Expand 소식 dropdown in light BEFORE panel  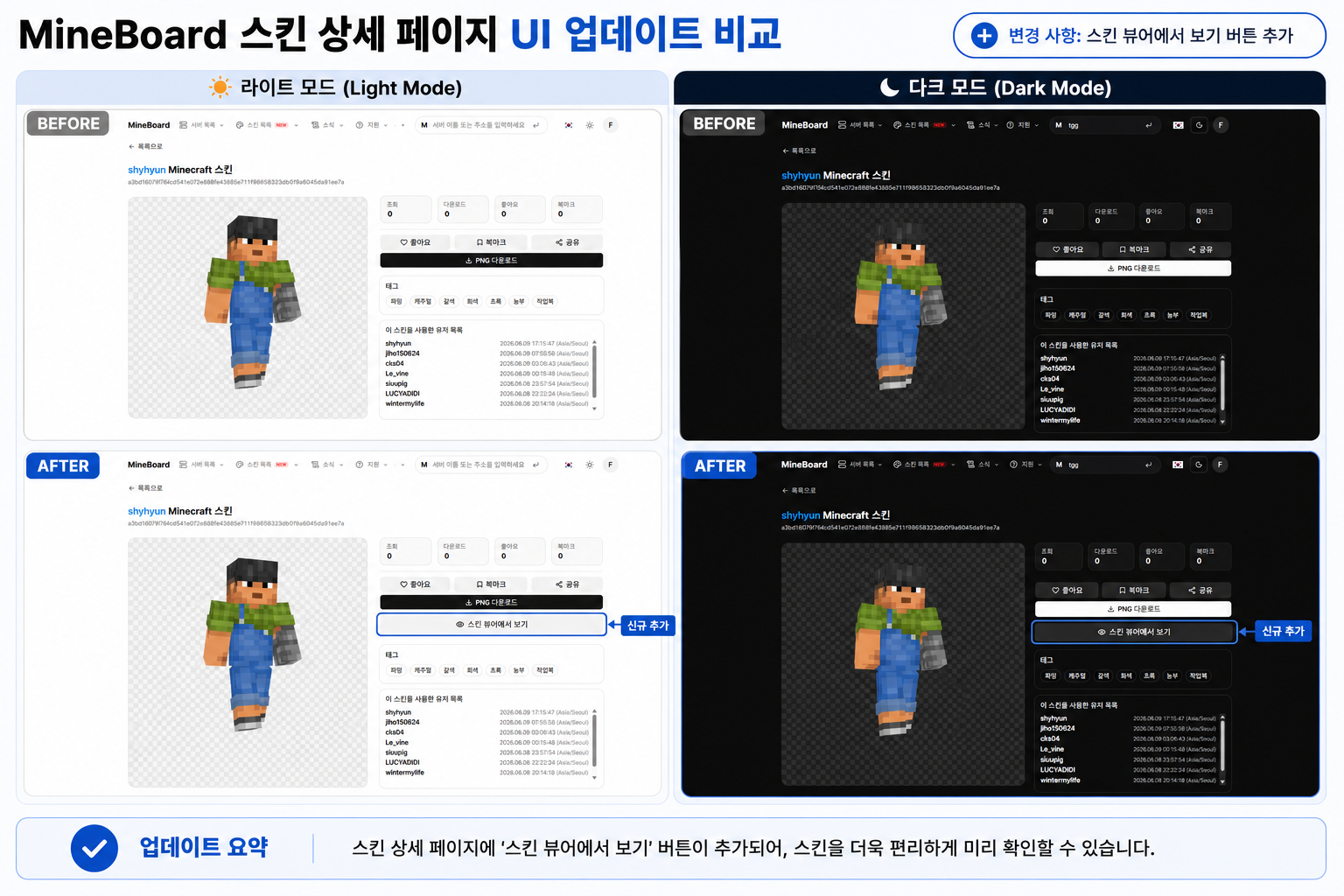341,125
